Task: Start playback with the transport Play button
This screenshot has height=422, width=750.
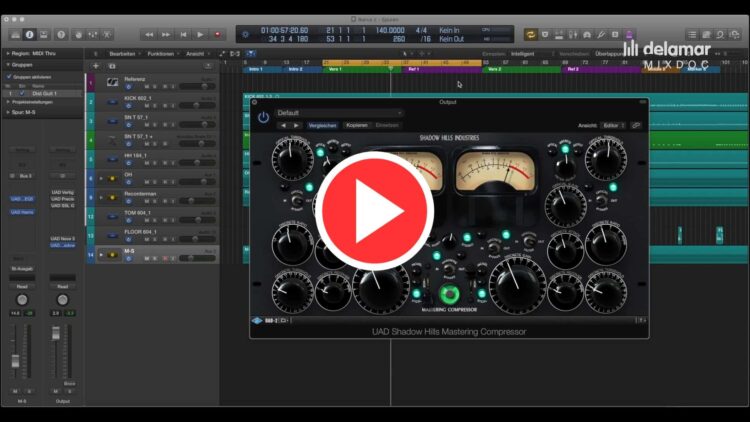Action: [x=200, y=35]
